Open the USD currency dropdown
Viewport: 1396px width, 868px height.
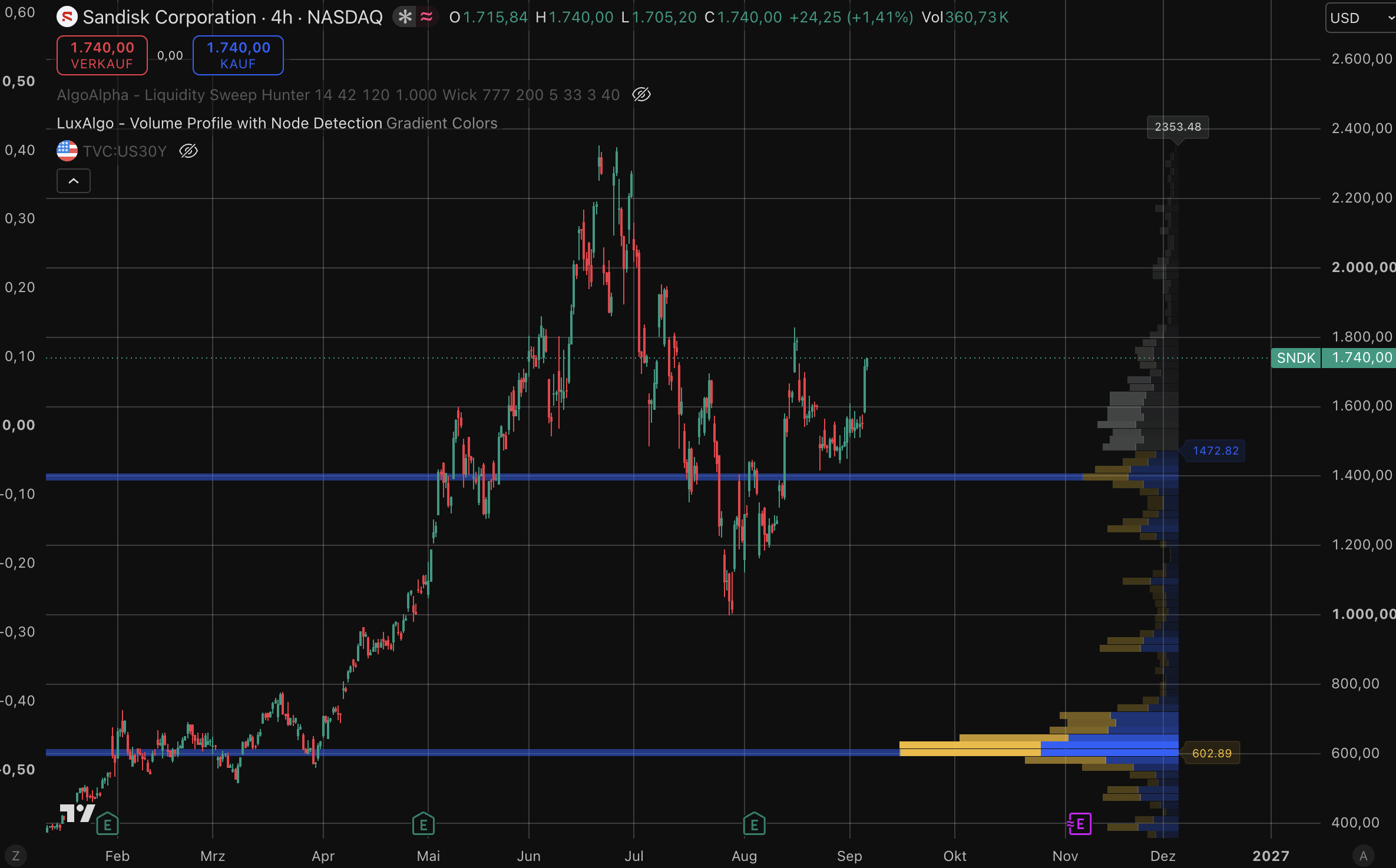[1361, 18]
